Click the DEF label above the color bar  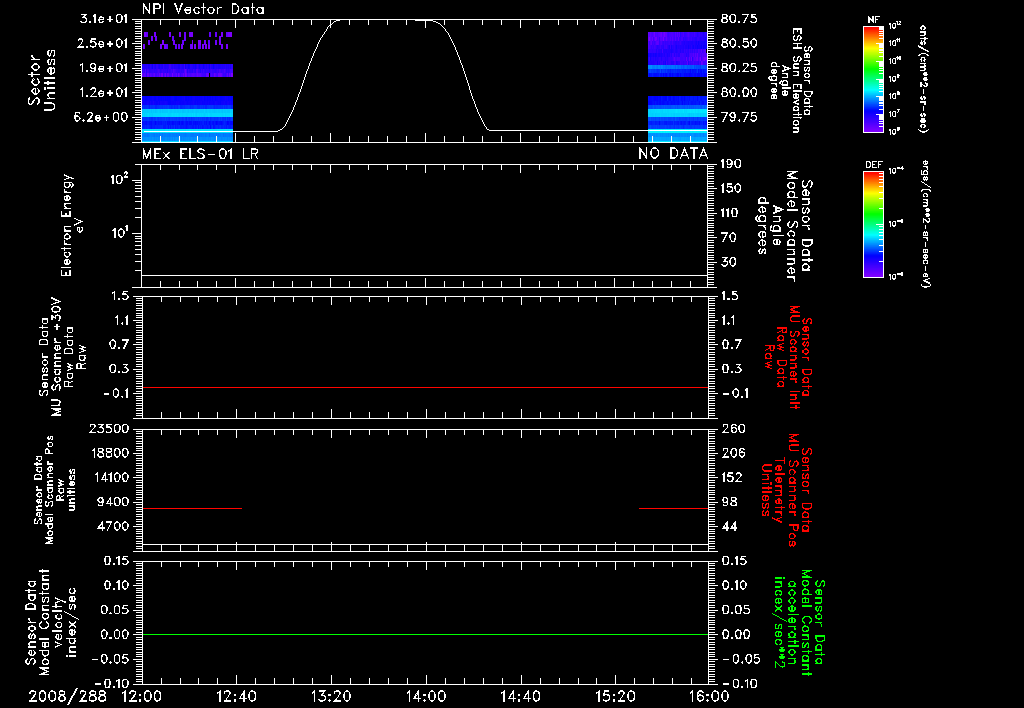(x=873, y=165)
